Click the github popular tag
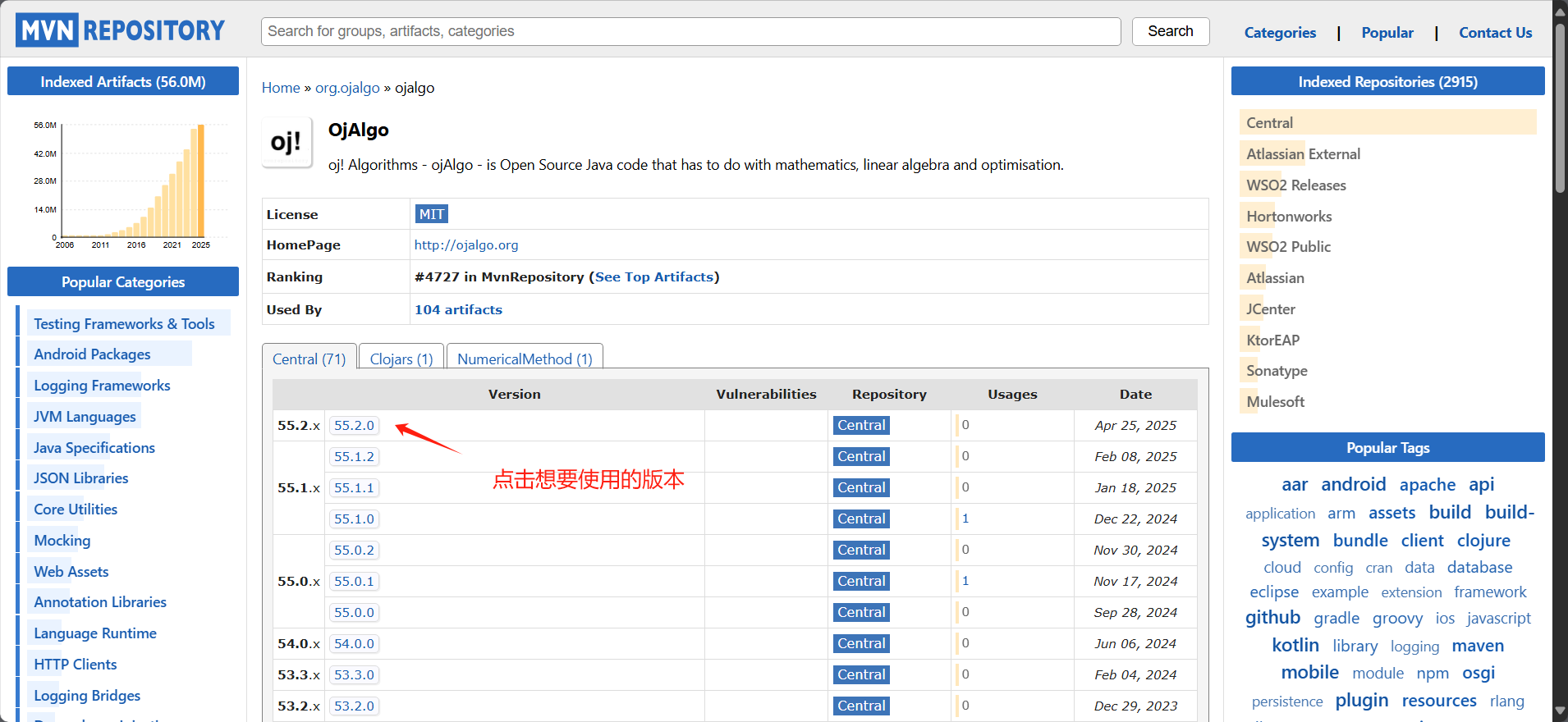 (1272, 618)
